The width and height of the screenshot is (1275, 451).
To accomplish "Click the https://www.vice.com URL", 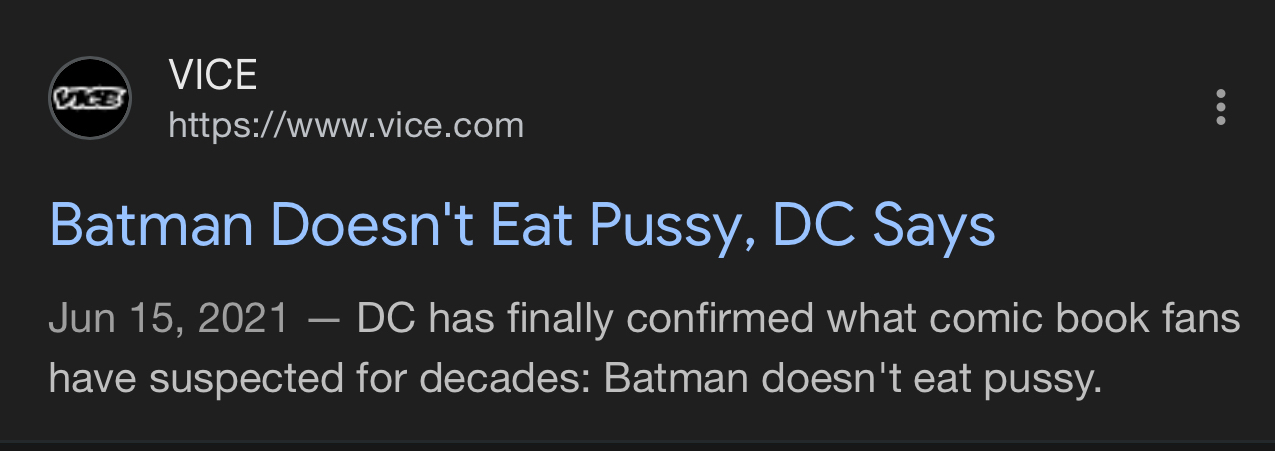I will (x=346, y=126).
